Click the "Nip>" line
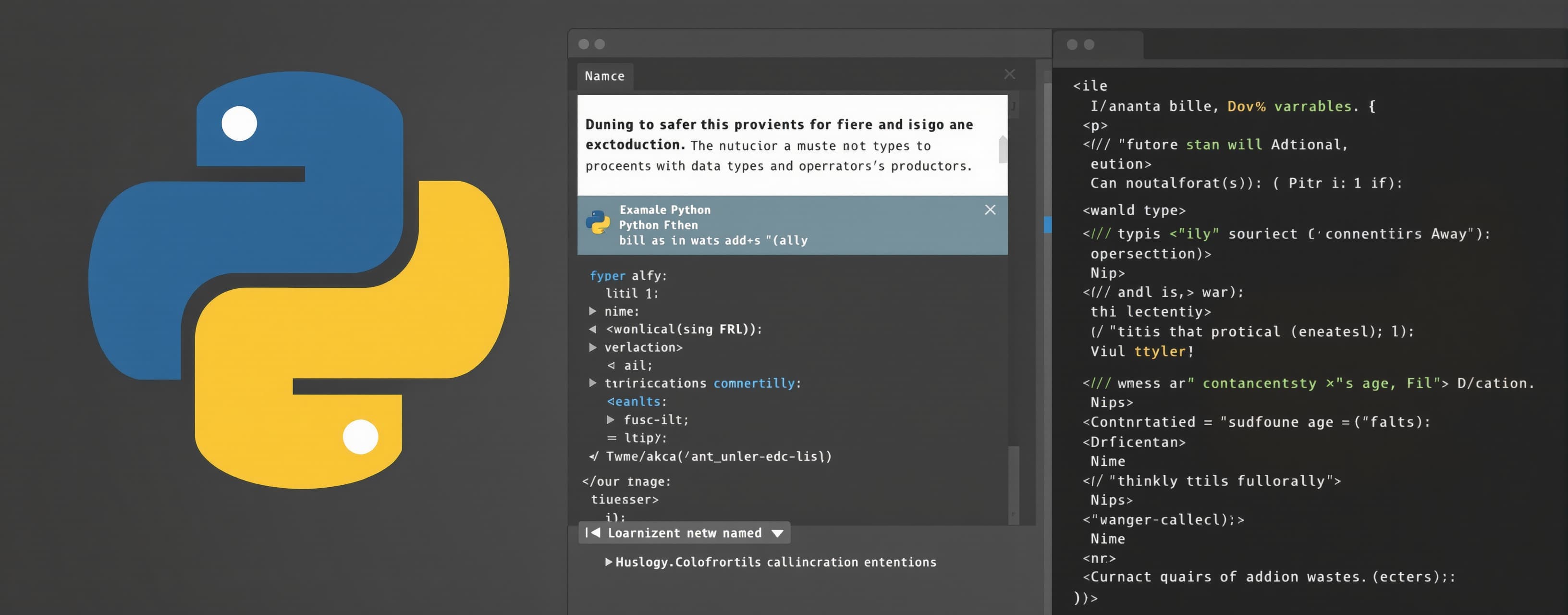Viewport: 1568px width, 615px height. 1107,273
